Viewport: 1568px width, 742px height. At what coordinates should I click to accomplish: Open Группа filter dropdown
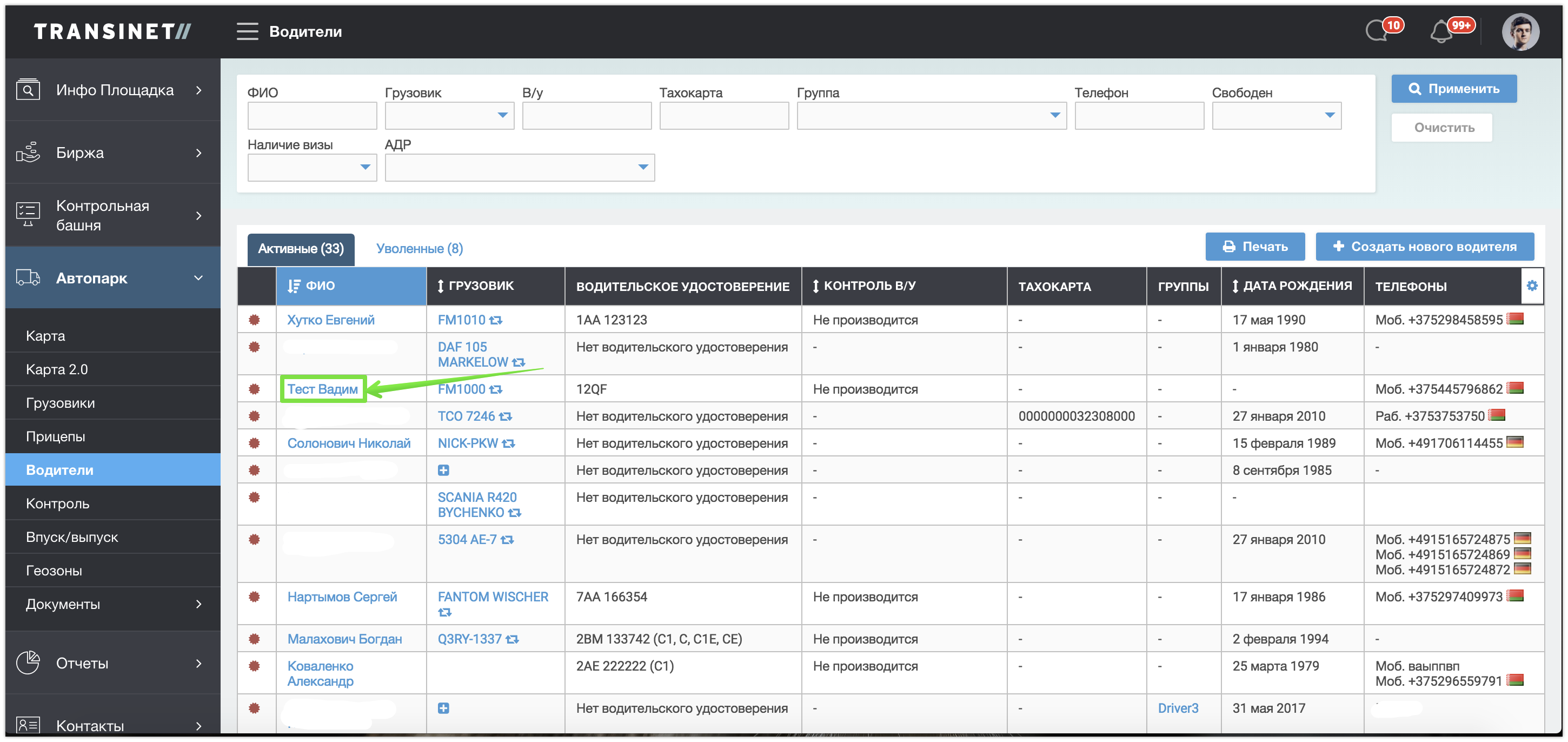click(931, 115)
